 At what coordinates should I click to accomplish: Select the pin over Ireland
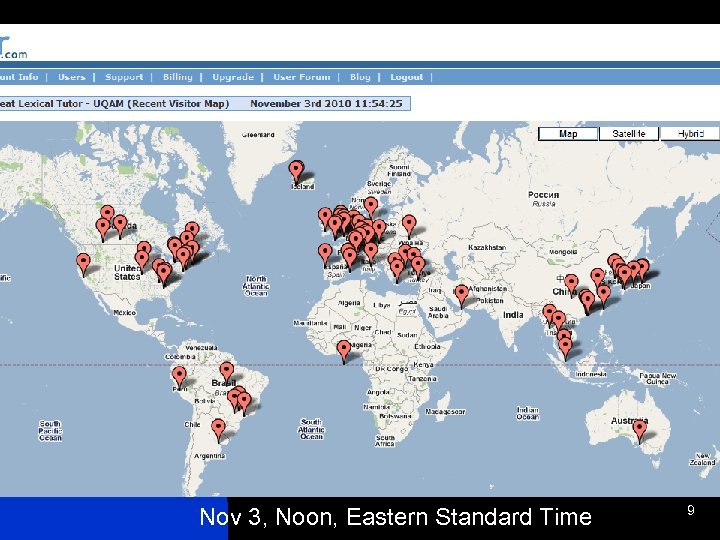point(325,219)
